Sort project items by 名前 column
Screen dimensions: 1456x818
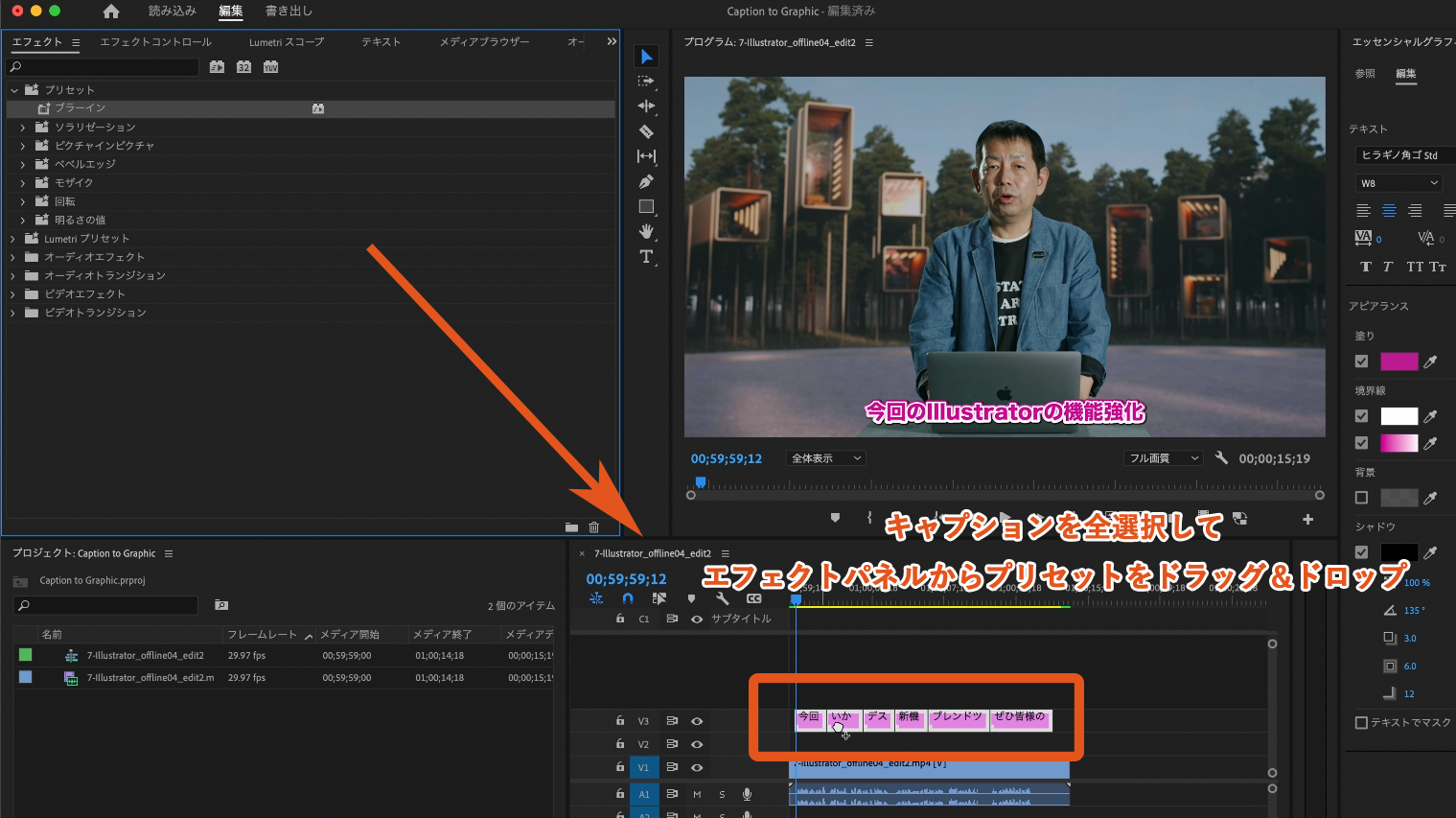[x=52, y=635]
